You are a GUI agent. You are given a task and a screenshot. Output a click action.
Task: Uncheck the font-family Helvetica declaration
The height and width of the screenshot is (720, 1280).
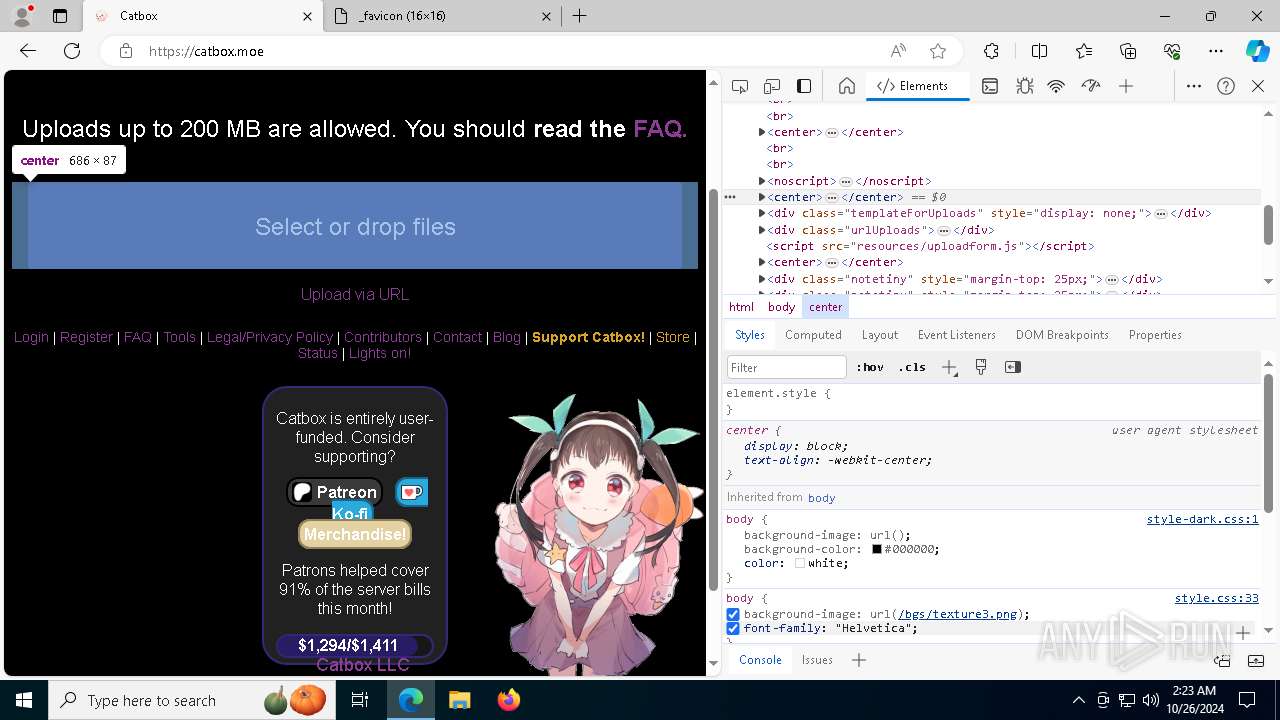(733, 628)
